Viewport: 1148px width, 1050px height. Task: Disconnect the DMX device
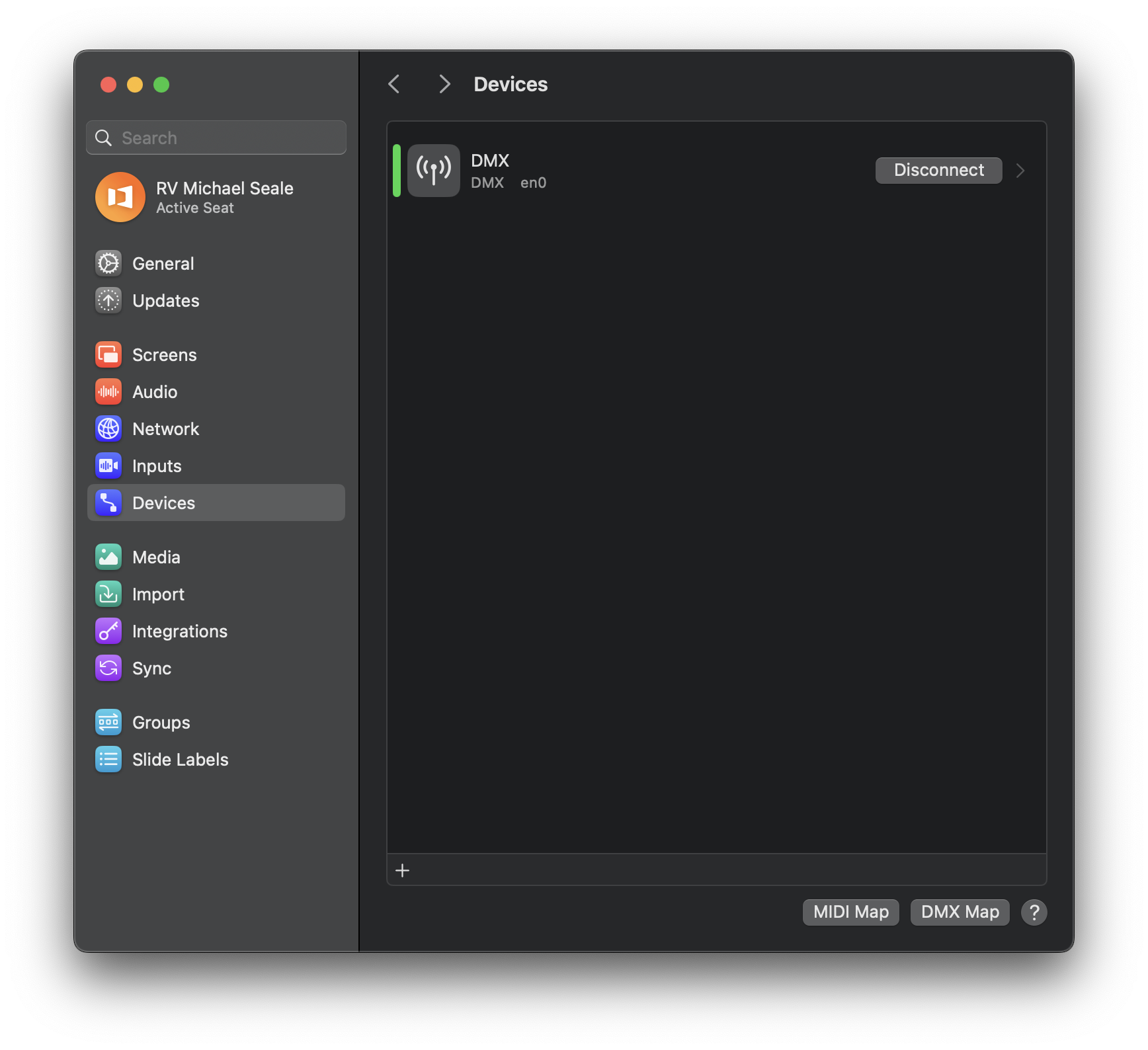pyautogui.click(x=938, y=171)
